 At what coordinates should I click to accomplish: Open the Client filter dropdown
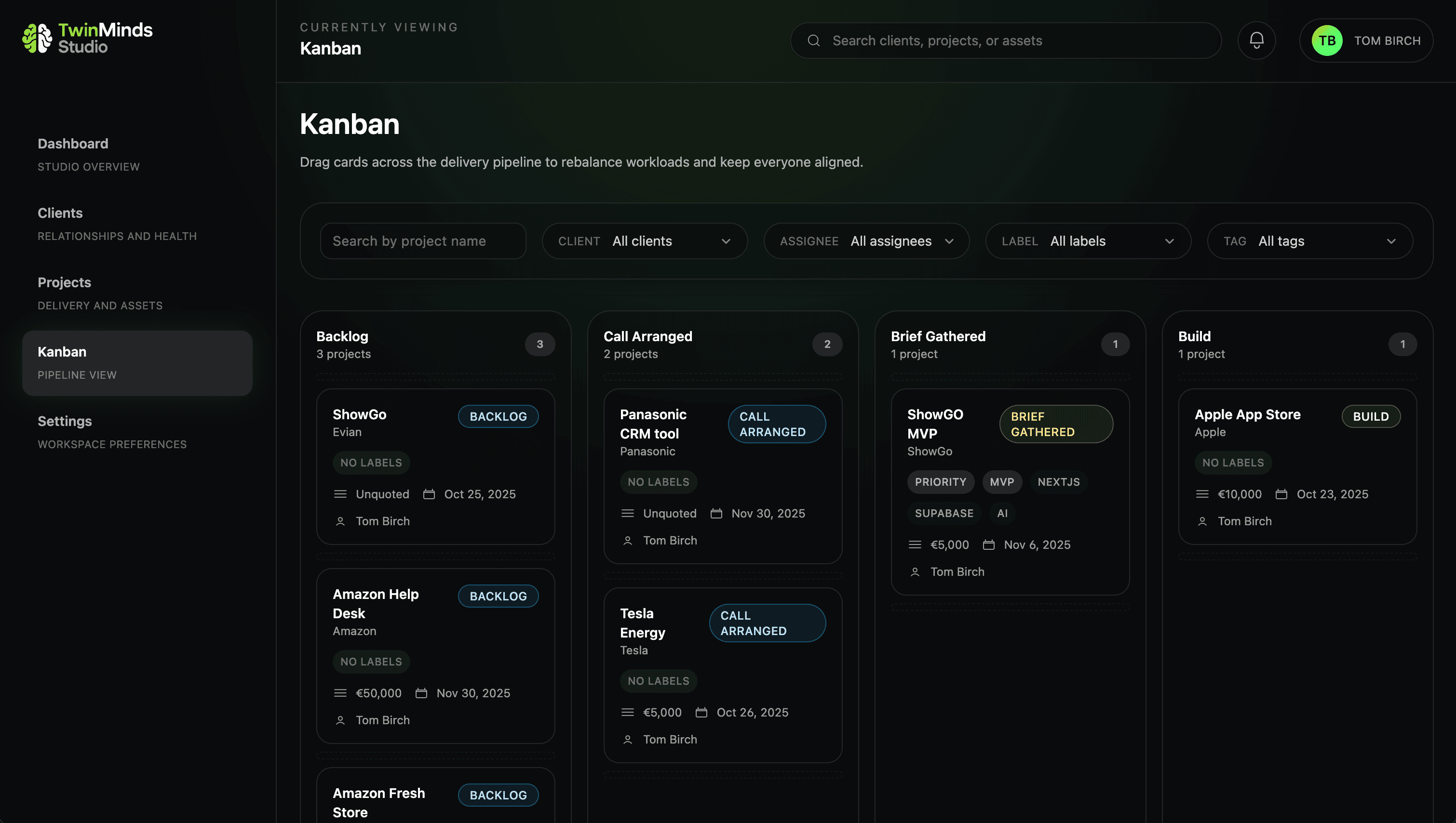[x=645, y=241]
